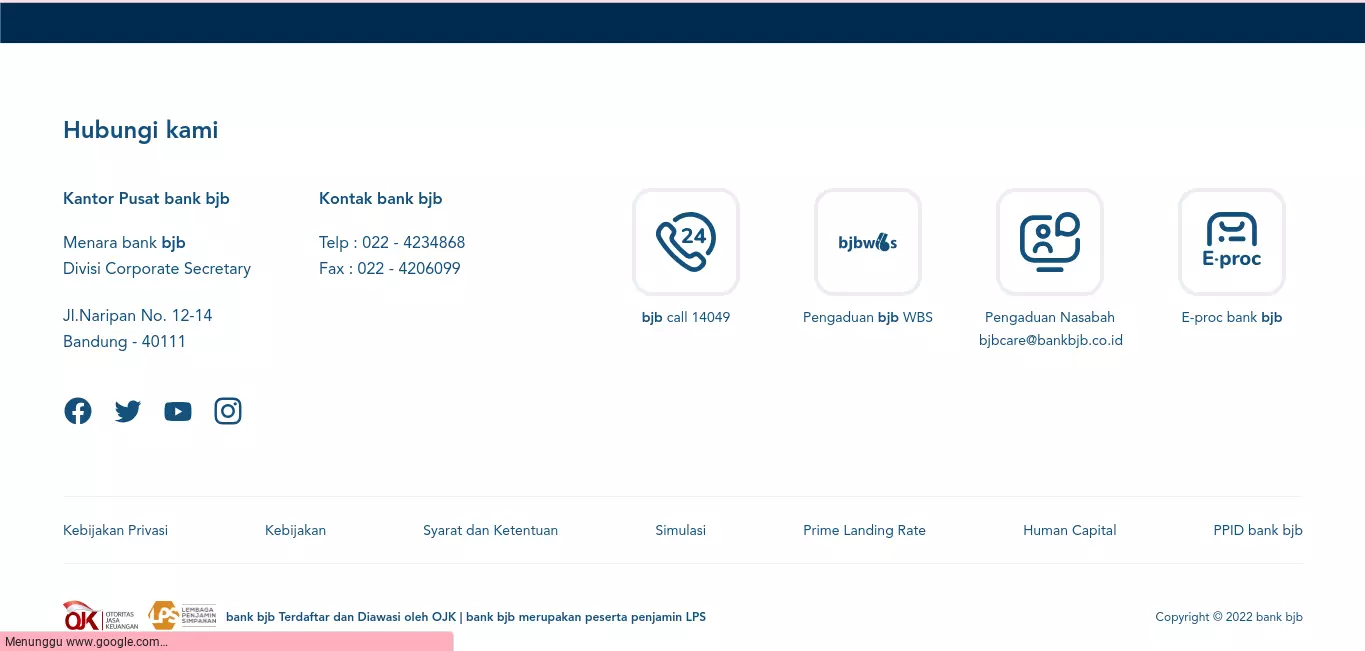Open the bjb call 14049 phone icon
Screen dimensions: 1365x651
[x=686, y=242]
